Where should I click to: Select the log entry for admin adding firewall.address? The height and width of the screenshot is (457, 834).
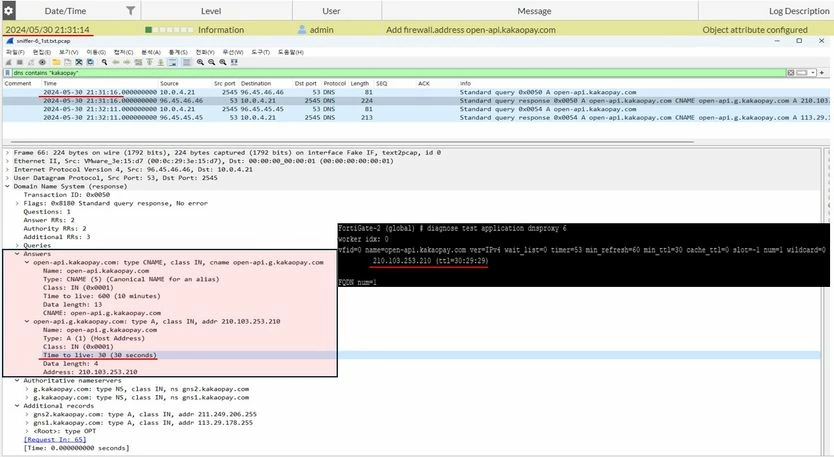[x=417, y=30]
